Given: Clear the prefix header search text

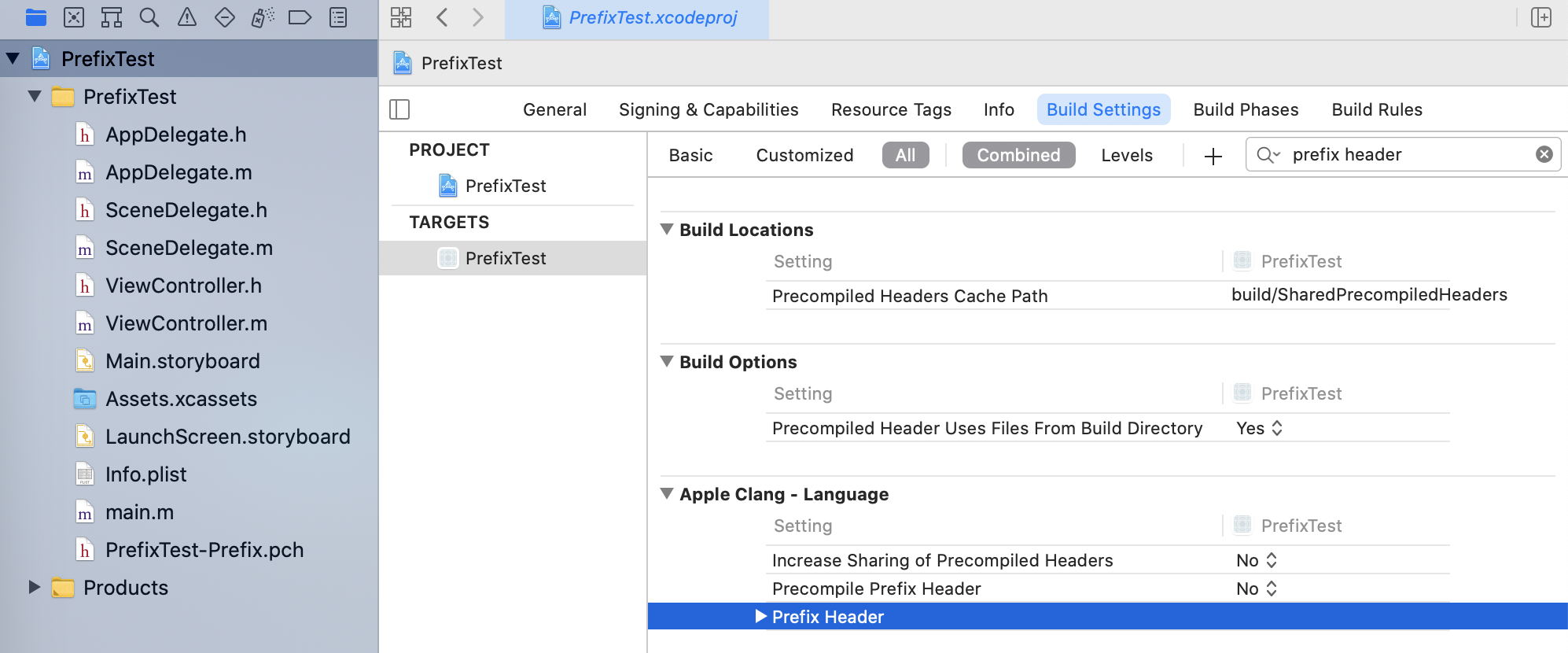Looking at the screenshot, I should point(1544,154).
